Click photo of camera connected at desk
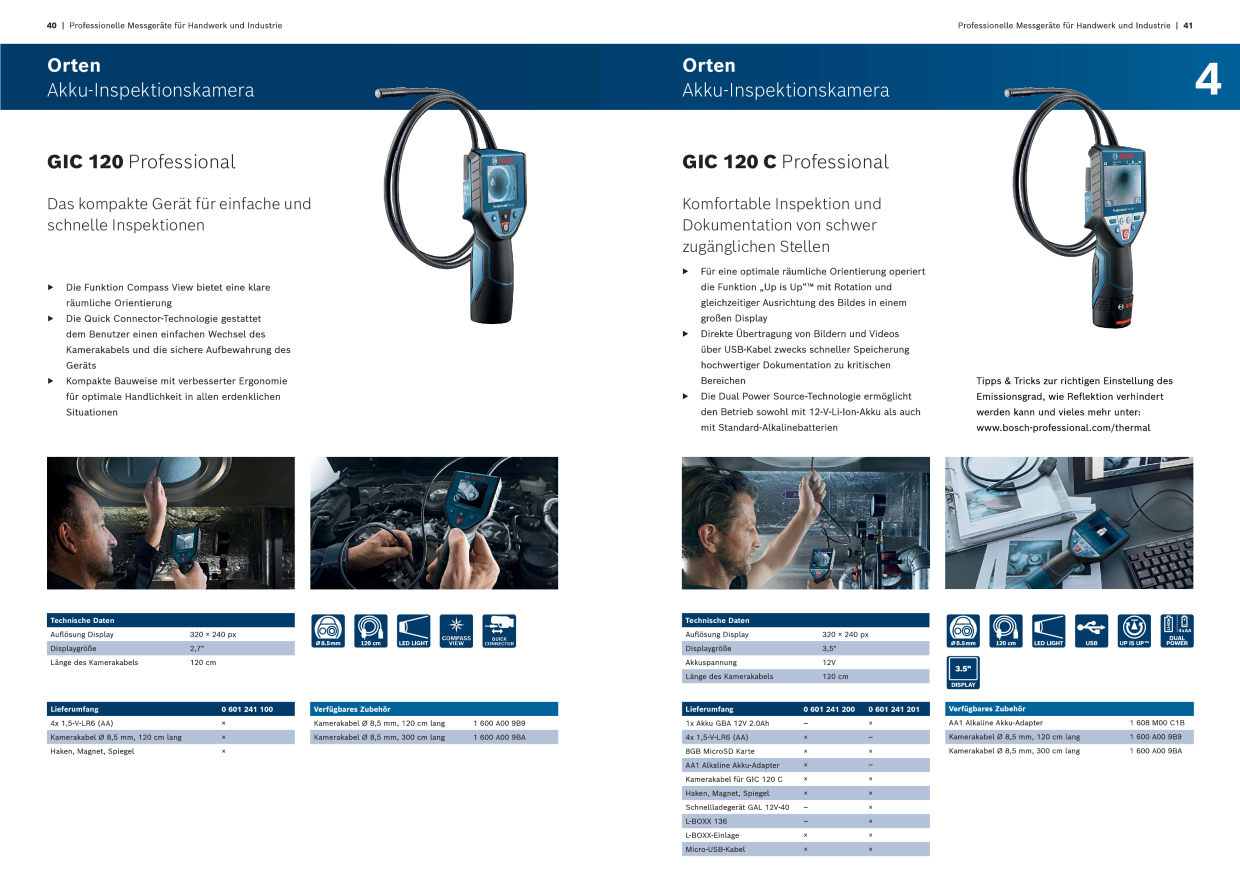The image size is (1240, 876). pos(1069,523)
